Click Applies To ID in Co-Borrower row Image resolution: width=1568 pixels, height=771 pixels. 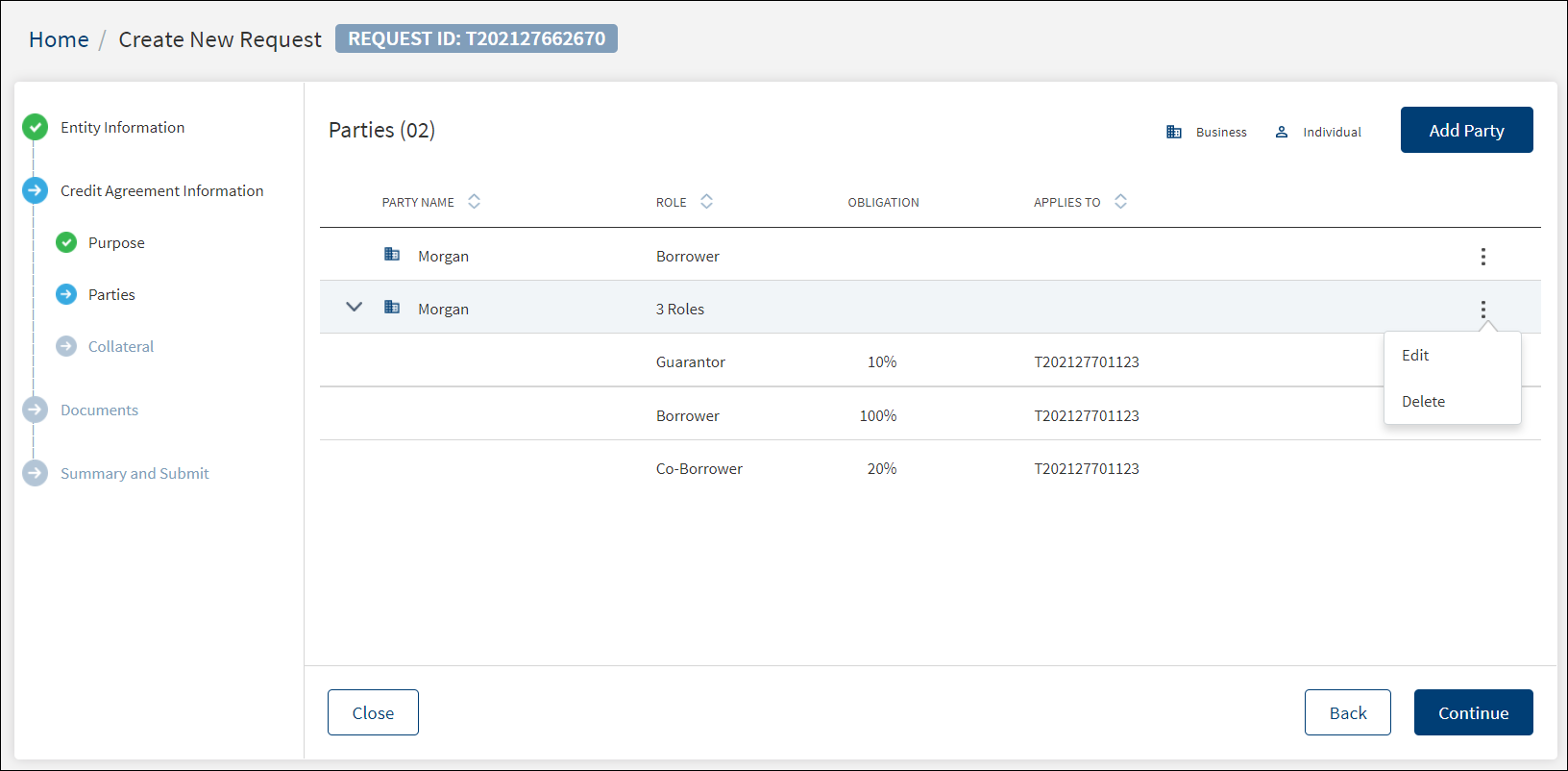tap(1087, 469)
